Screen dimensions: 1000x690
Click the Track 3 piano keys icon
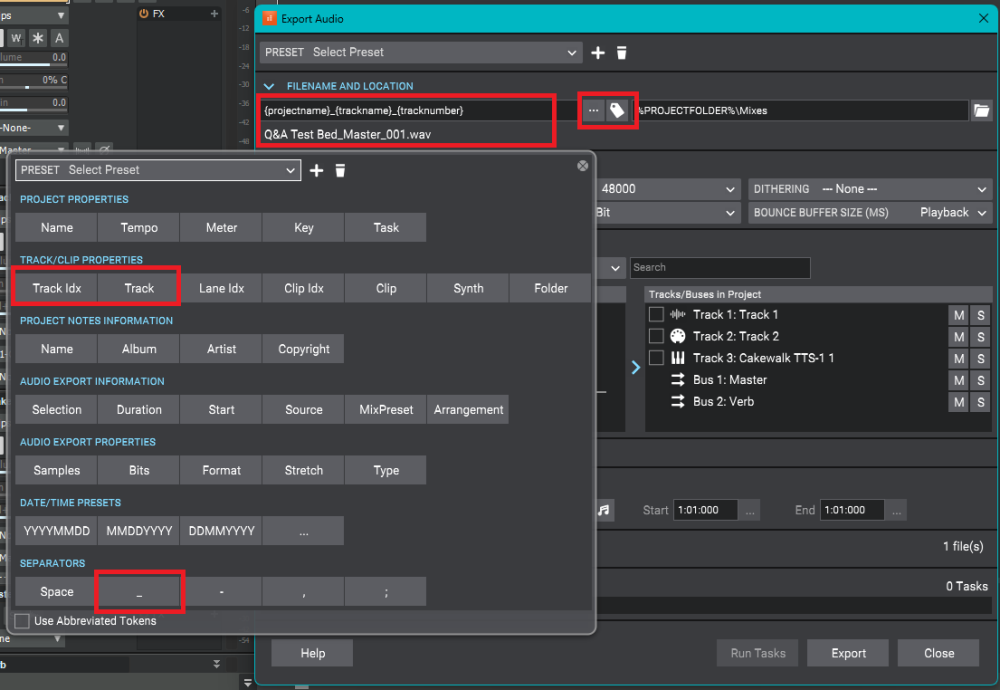click(678, 358)
